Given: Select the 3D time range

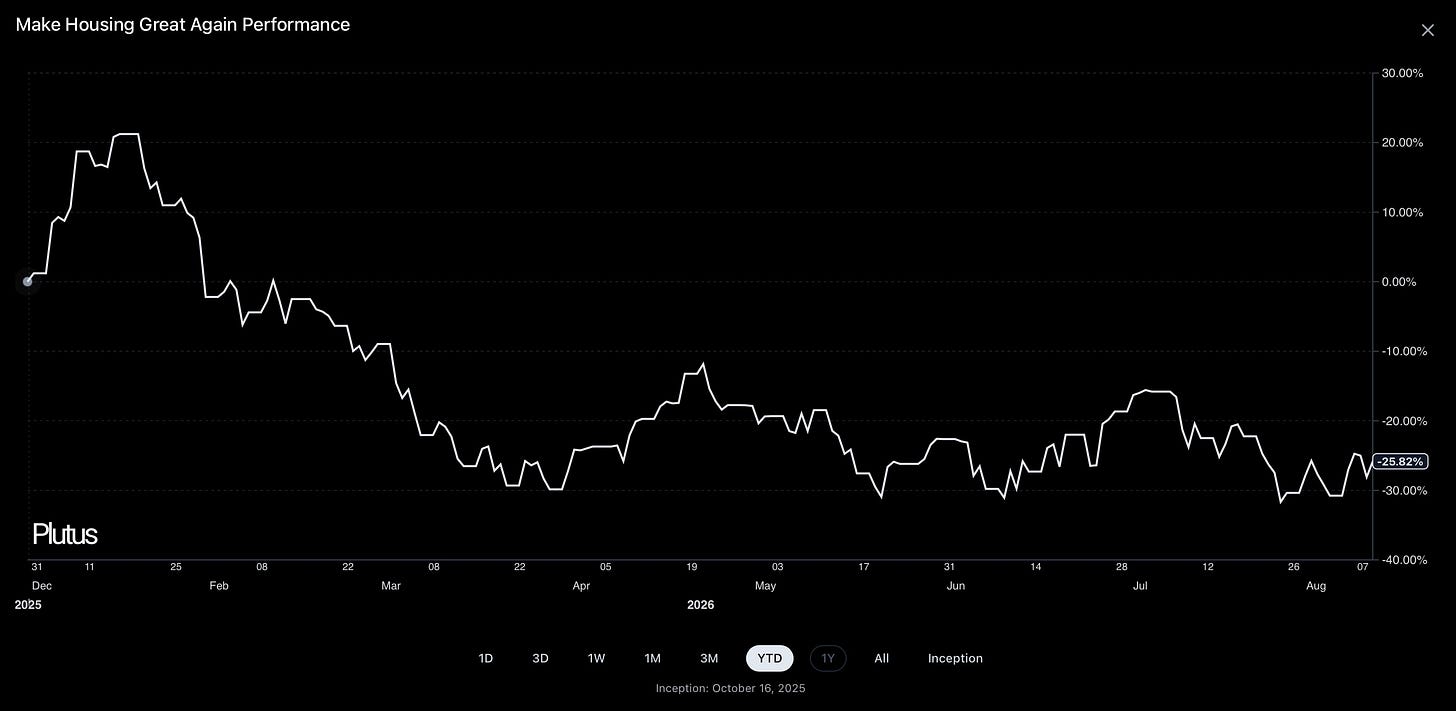Looking at the screenshot, I should (540, 658).
